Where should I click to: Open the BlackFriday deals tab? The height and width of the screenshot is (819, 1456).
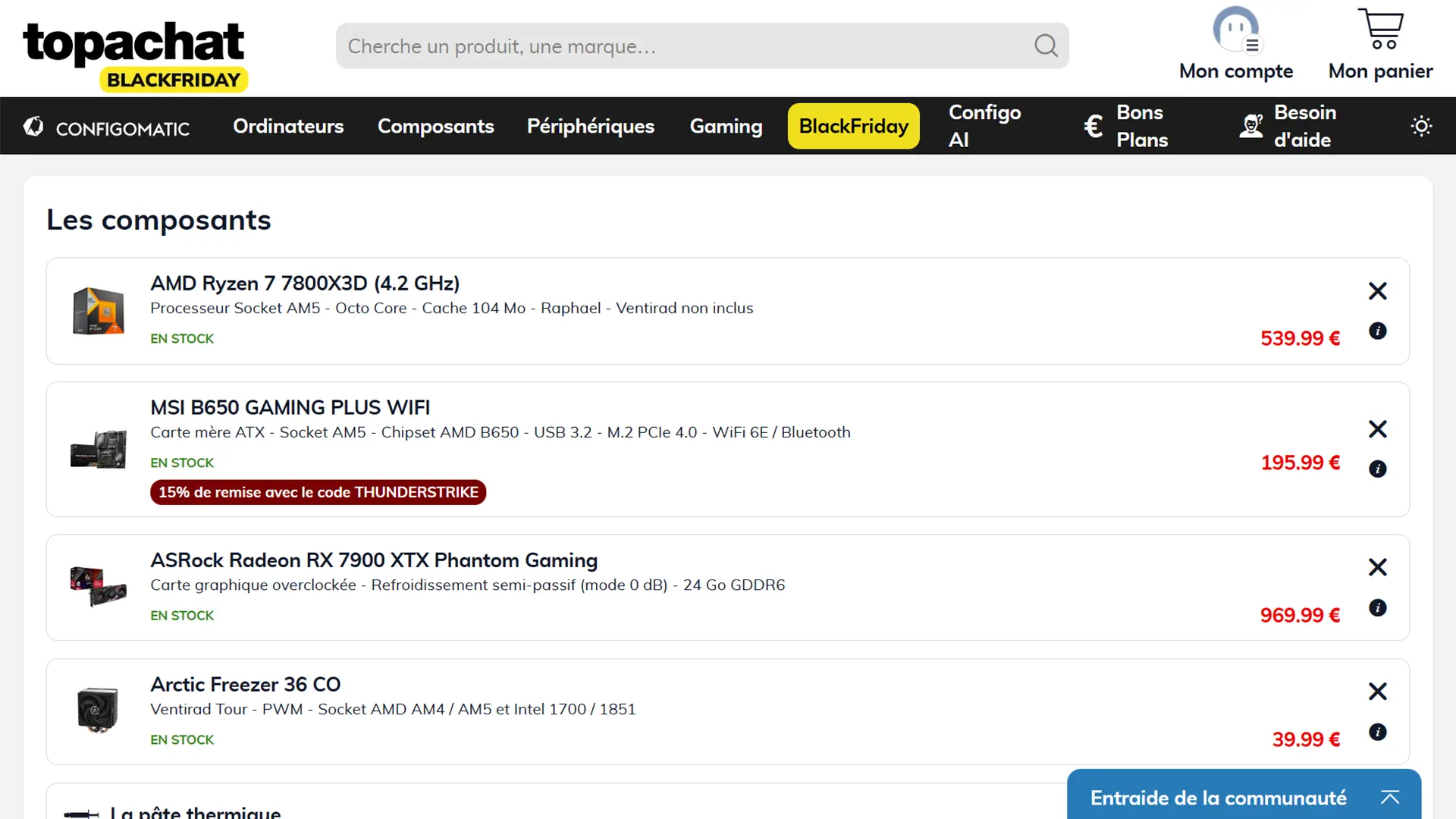854,126
